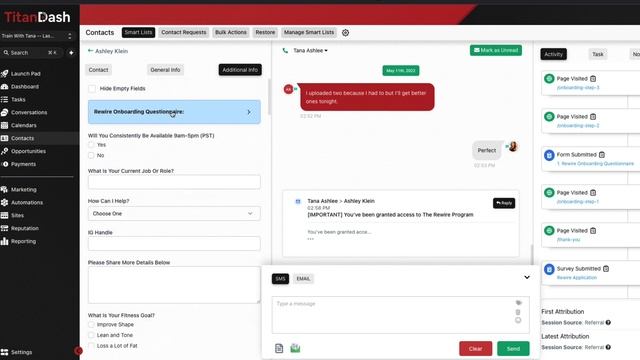Image resolution: width=640 pixels, height=360 pixels.
Task: Open account switcher Train With Tana
Action: click(x=37, y=36)
